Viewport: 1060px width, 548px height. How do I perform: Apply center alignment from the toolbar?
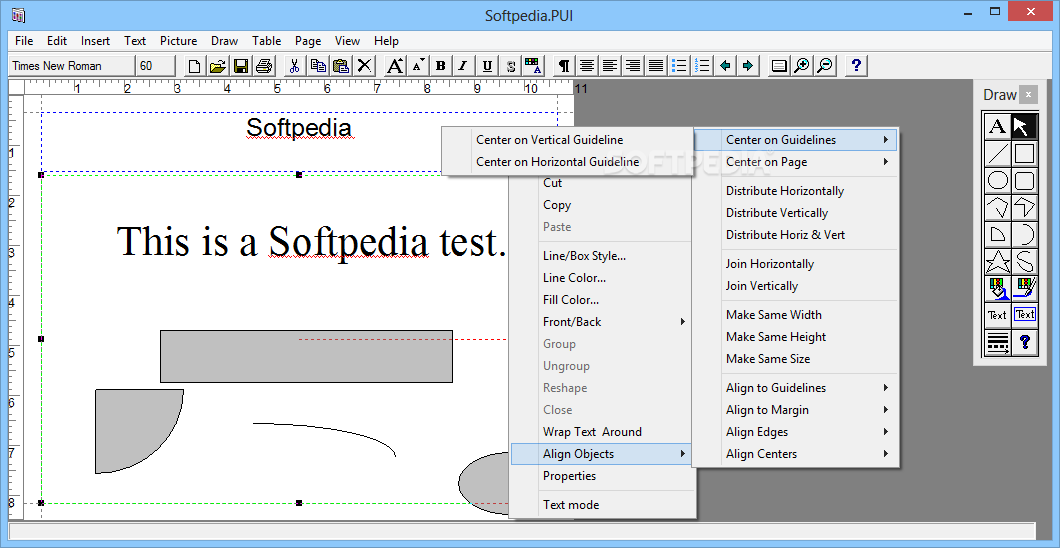point(587,66)
